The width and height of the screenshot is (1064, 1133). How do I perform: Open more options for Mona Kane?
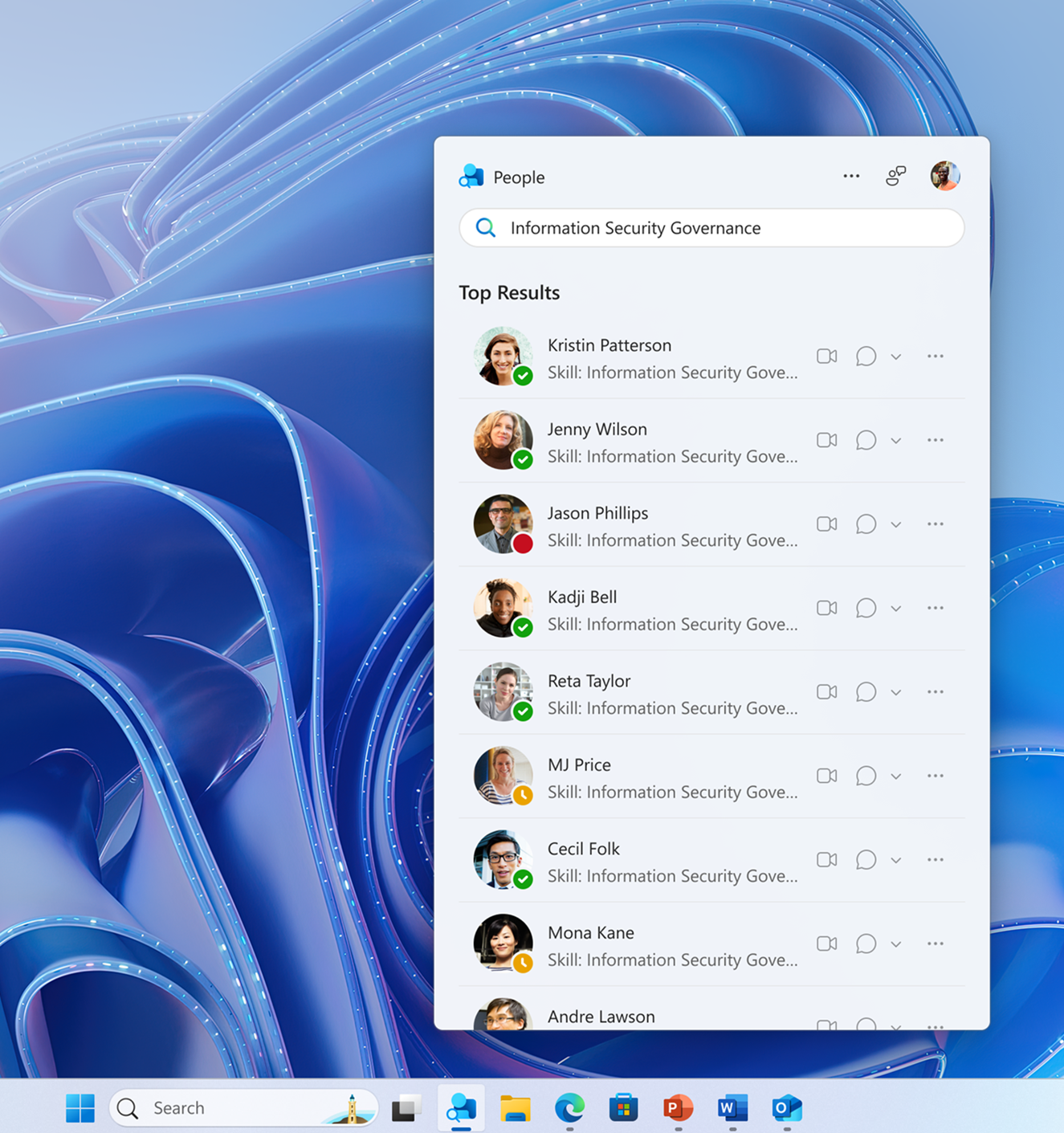coord(935,943)
